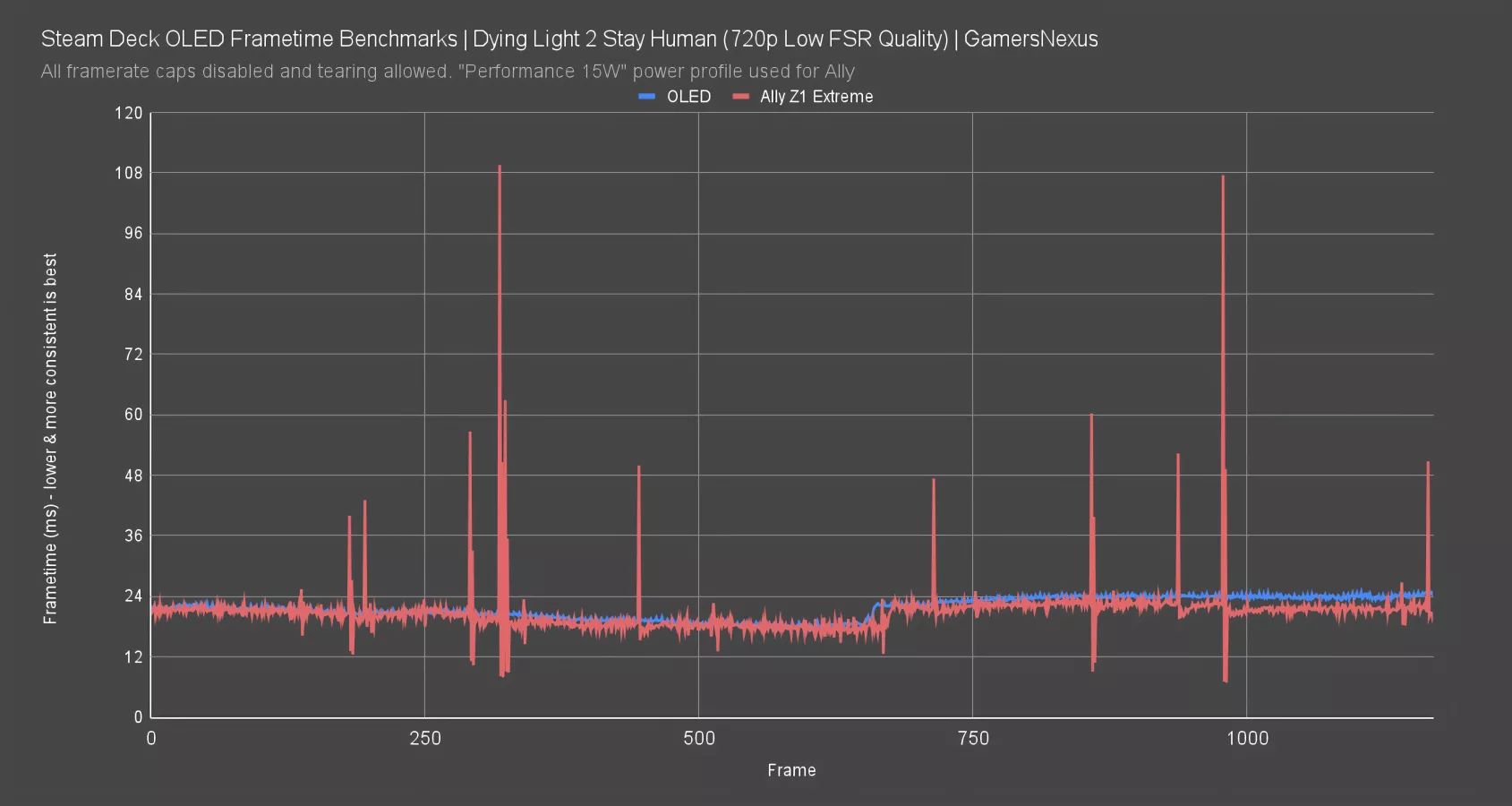Select the Ally Z1 Extreme legend label
Viewport: 1512px width, 806px height.
click(x=816, y=97)
